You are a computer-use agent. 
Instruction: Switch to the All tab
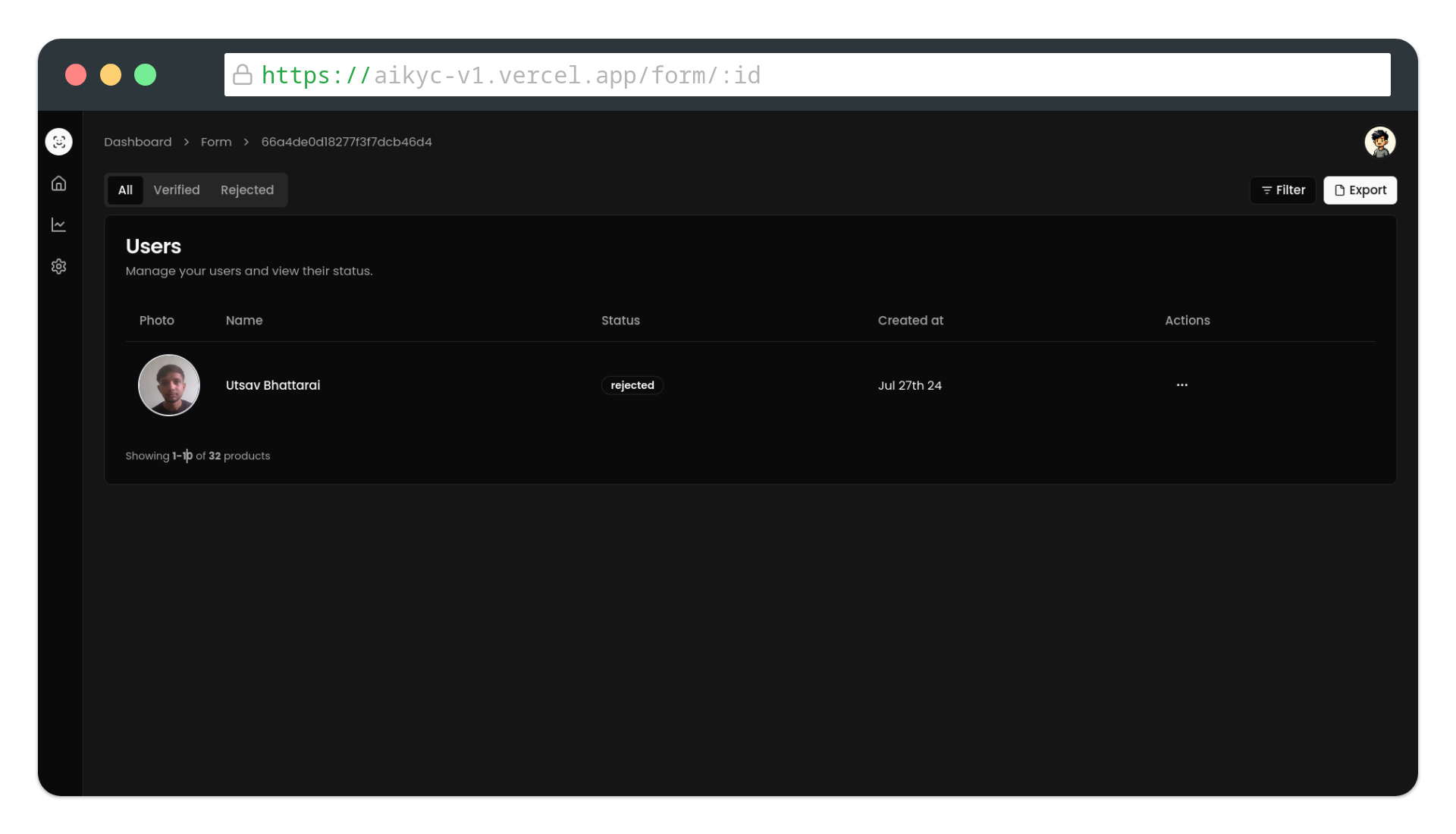point(125,190)
